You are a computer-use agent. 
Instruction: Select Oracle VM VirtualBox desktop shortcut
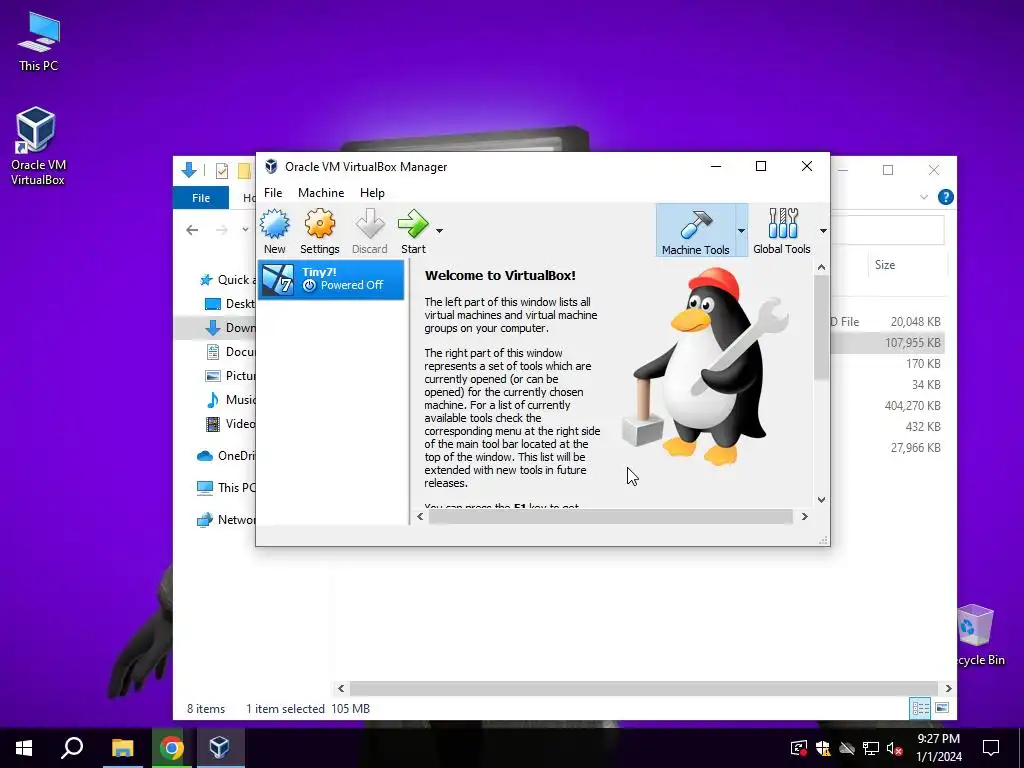click(38, 146)
